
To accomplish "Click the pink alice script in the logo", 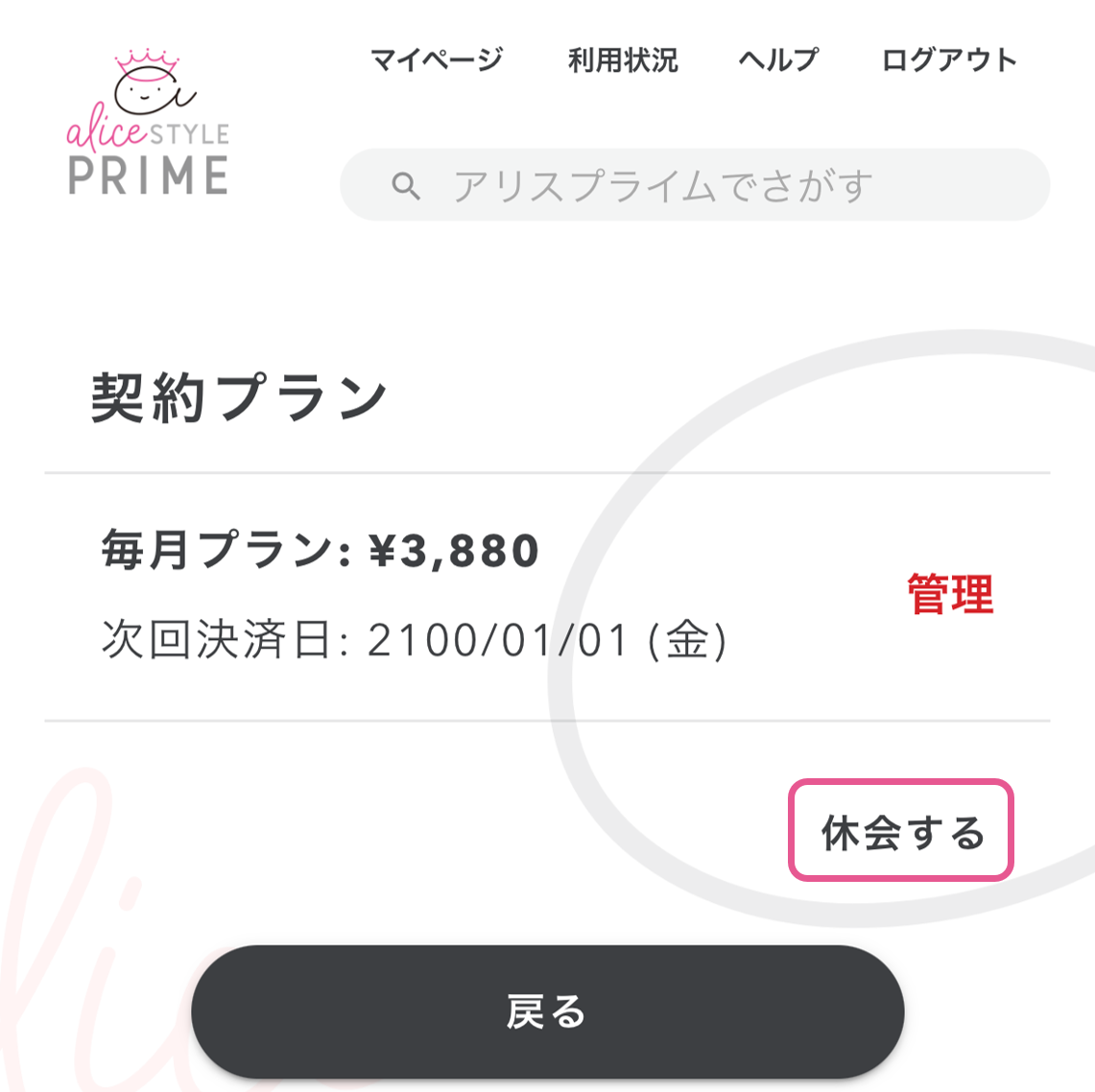I will (x=106, y=134).
